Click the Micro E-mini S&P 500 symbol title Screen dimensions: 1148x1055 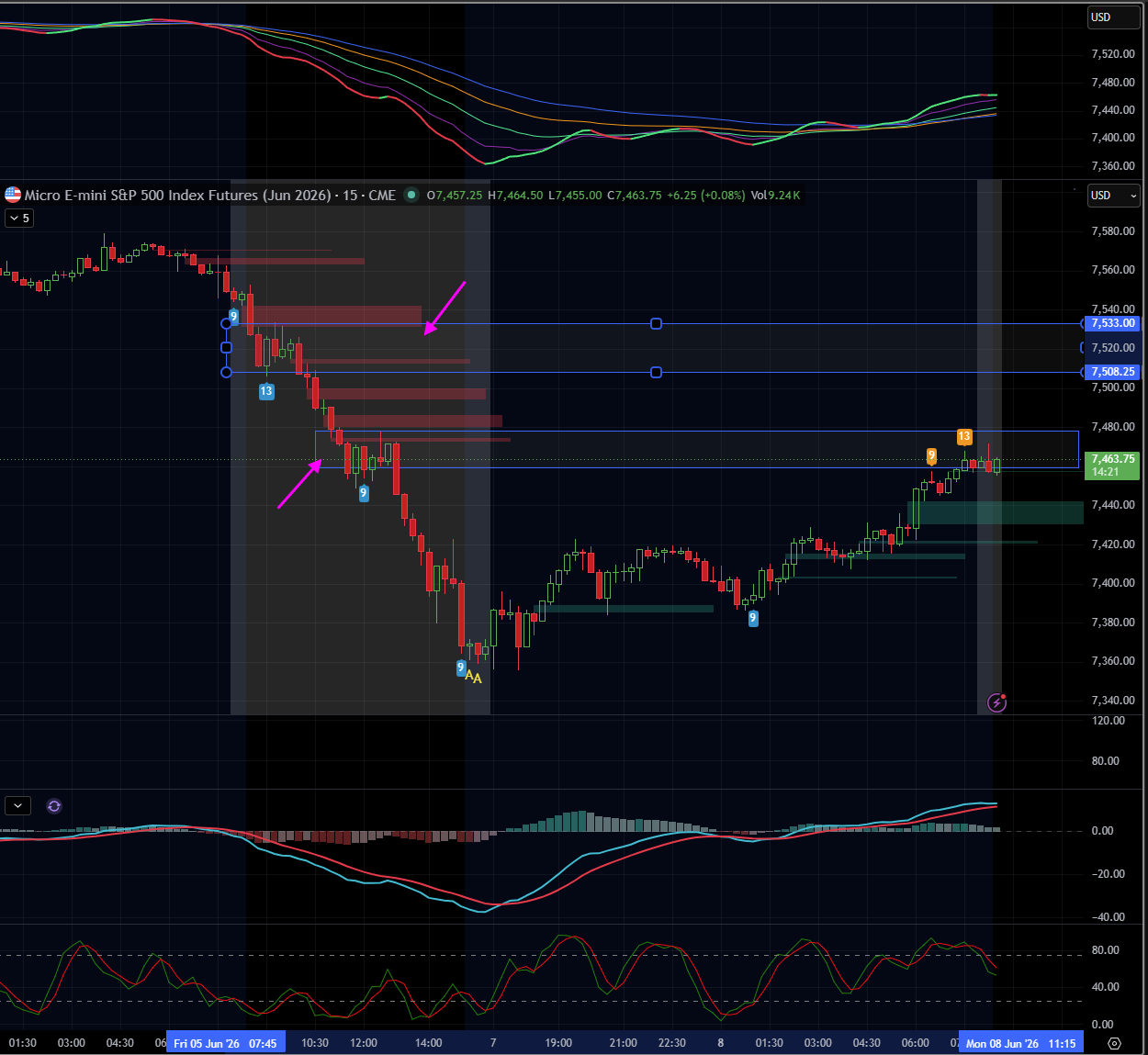click(x=209, y=195)
